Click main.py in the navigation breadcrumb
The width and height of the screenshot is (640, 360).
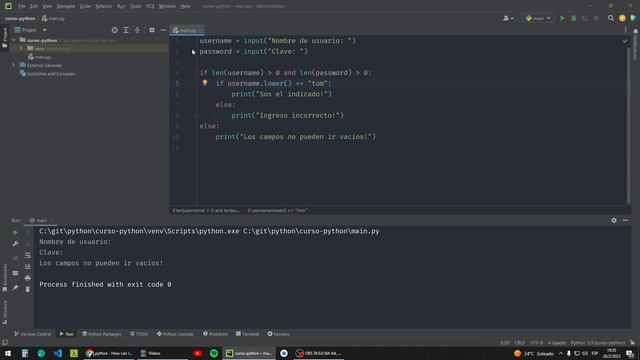(x=53, y=18)
